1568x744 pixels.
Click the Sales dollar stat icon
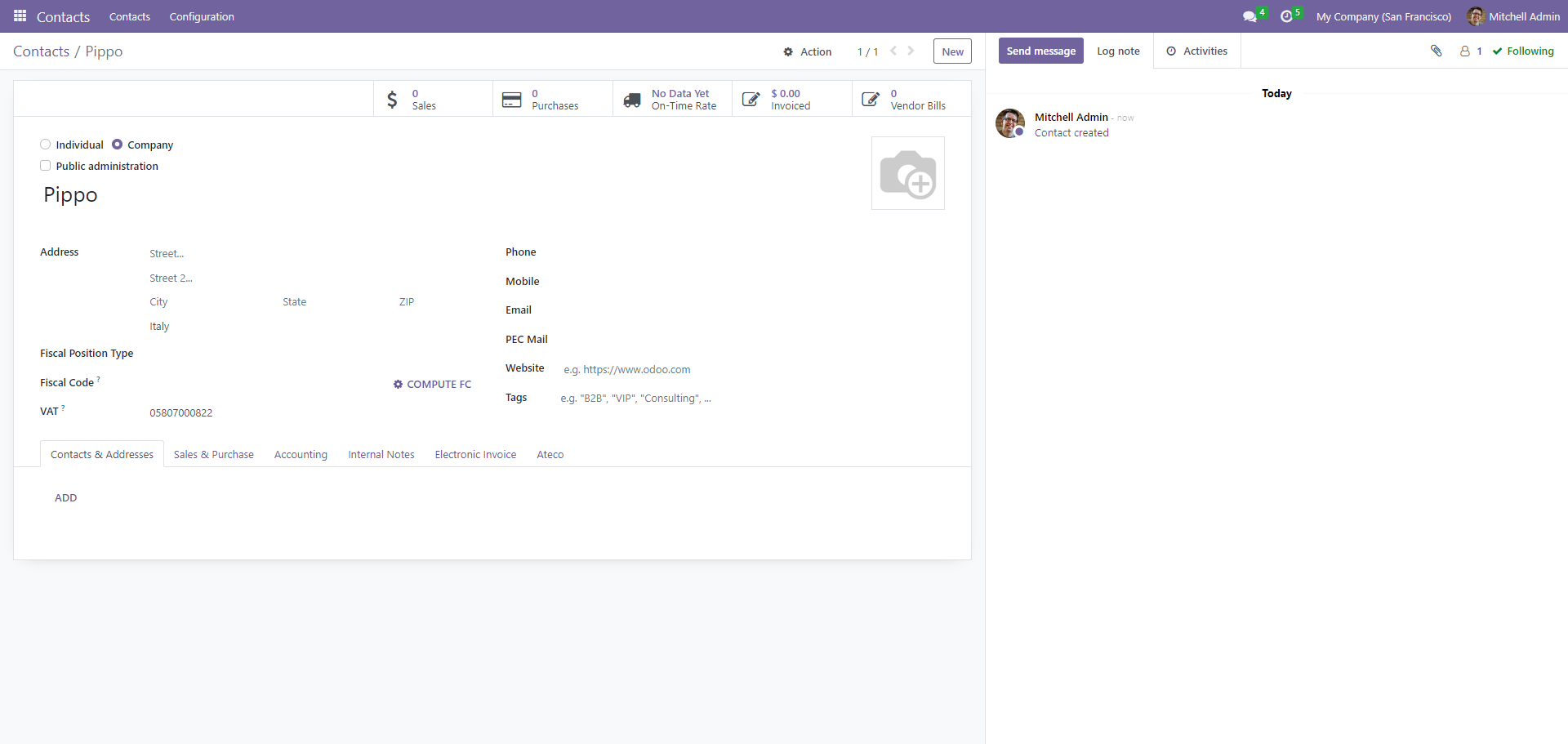(x=392, y=99)
